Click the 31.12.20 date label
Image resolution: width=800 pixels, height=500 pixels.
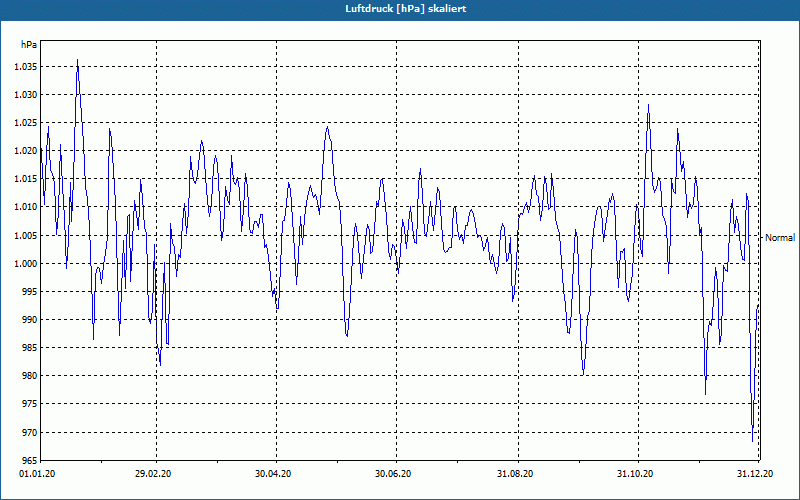pos(755,474)
